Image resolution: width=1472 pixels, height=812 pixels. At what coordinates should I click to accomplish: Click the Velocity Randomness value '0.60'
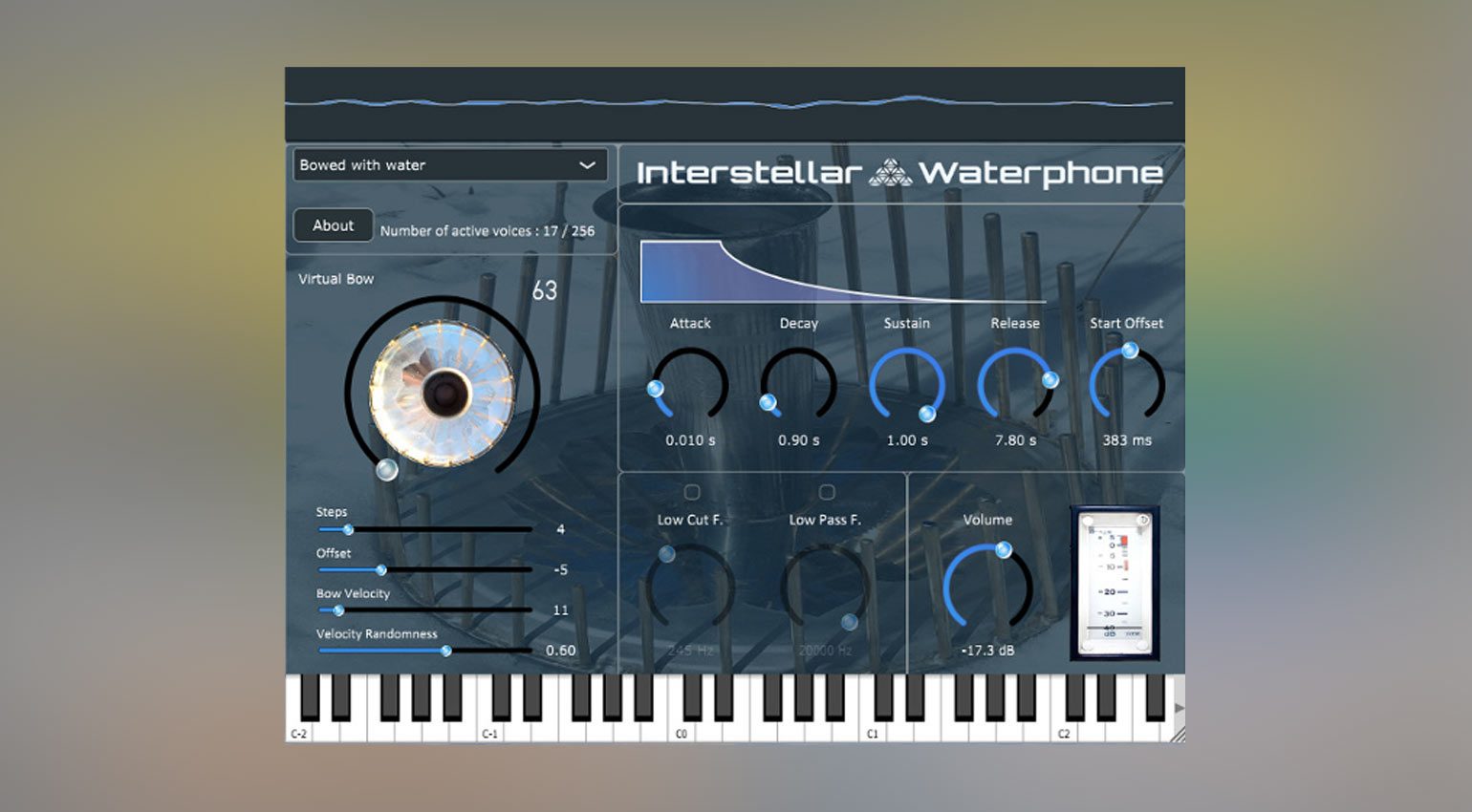pos(561,651)
